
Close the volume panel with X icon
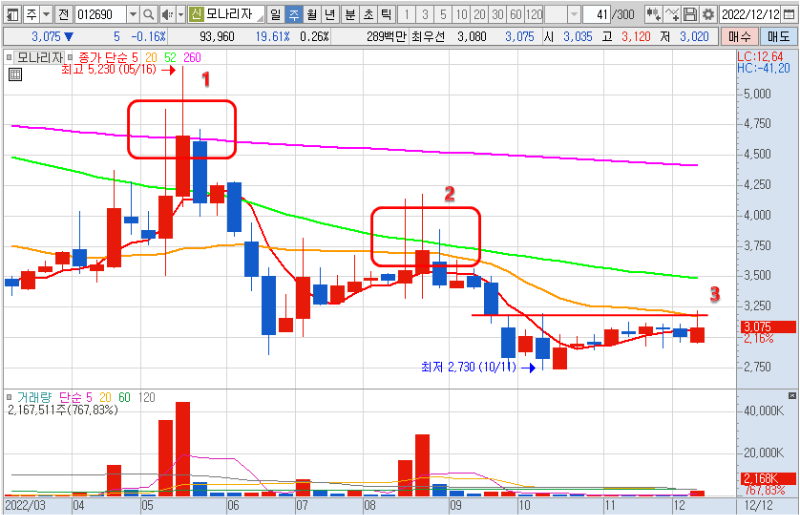pos(792,396)
